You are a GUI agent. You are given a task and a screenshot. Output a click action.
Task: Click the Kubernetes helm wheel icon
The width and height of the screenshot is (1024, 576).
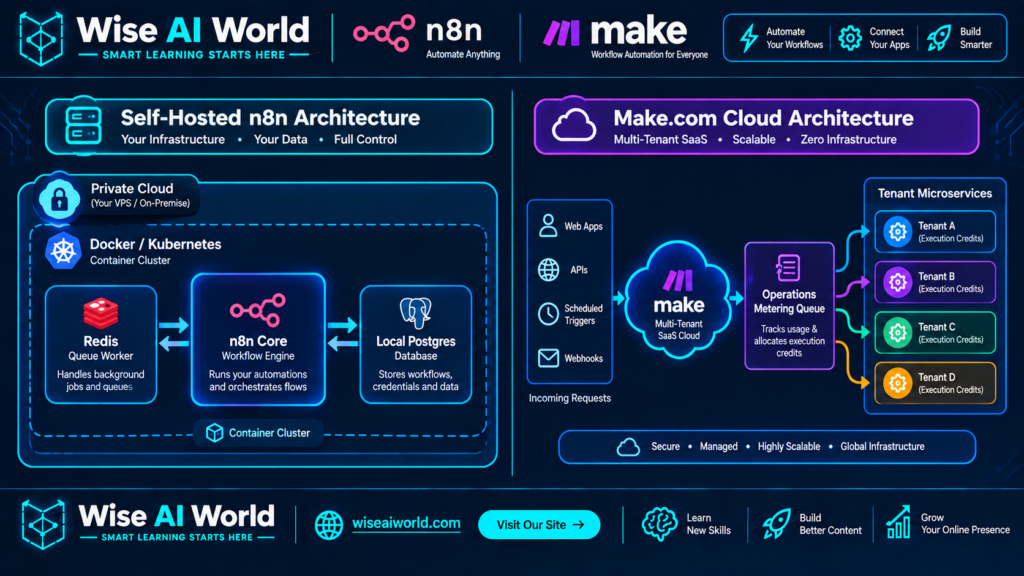pos(63,251)
